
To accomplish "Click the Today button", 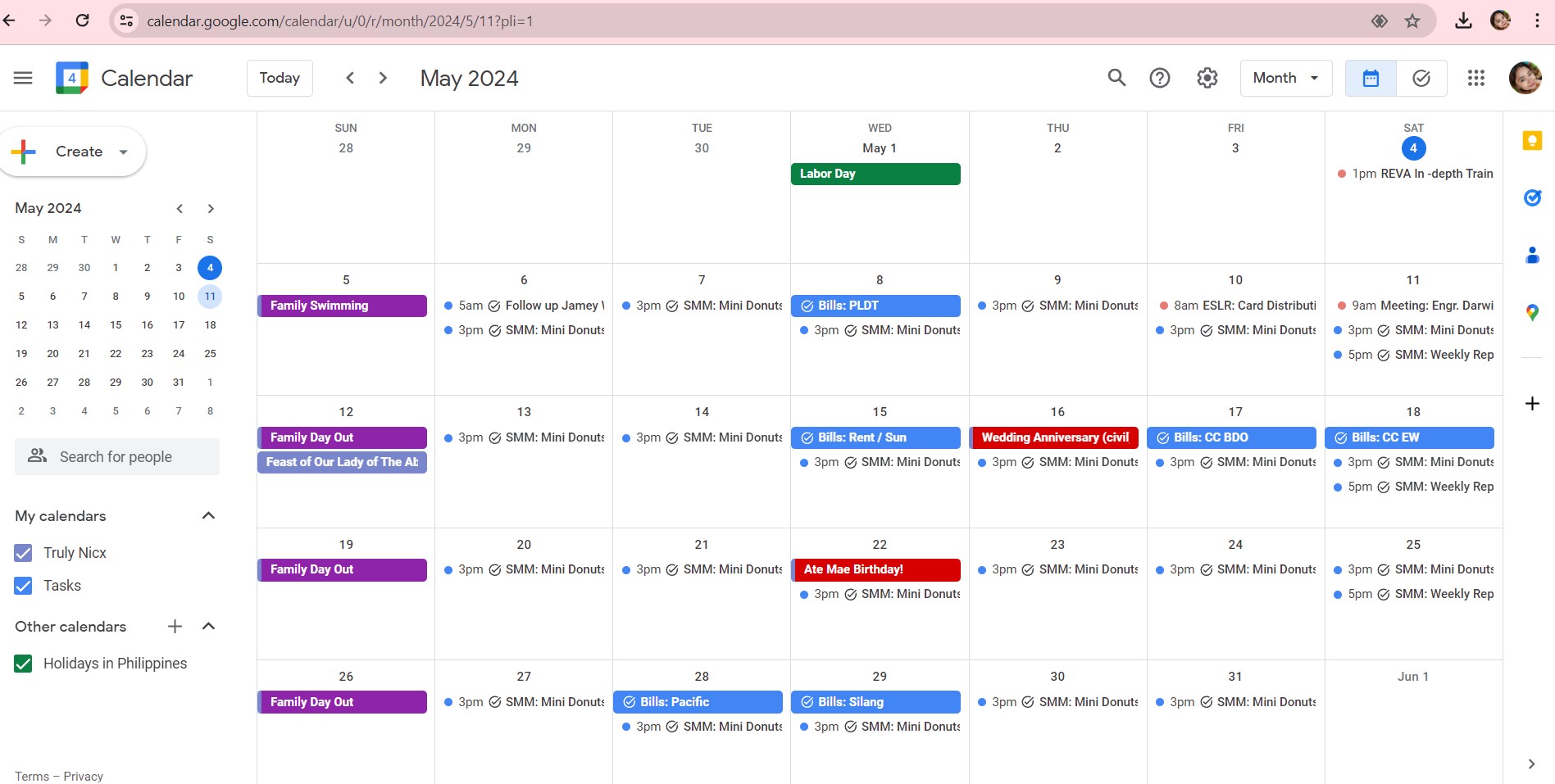I will pyautogui.click(x=280, y=78).
